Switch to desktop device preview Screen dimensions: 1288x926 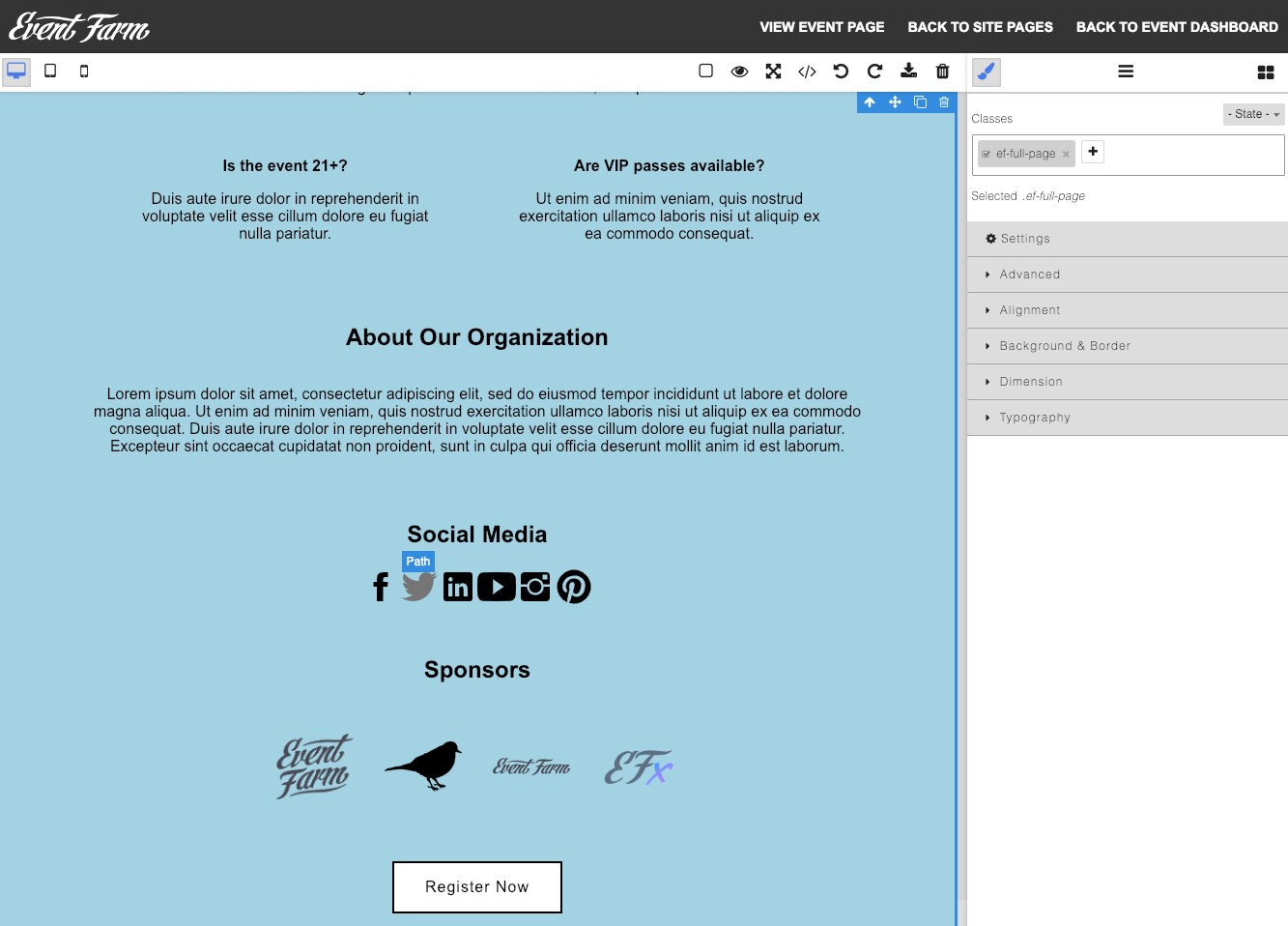16,72
